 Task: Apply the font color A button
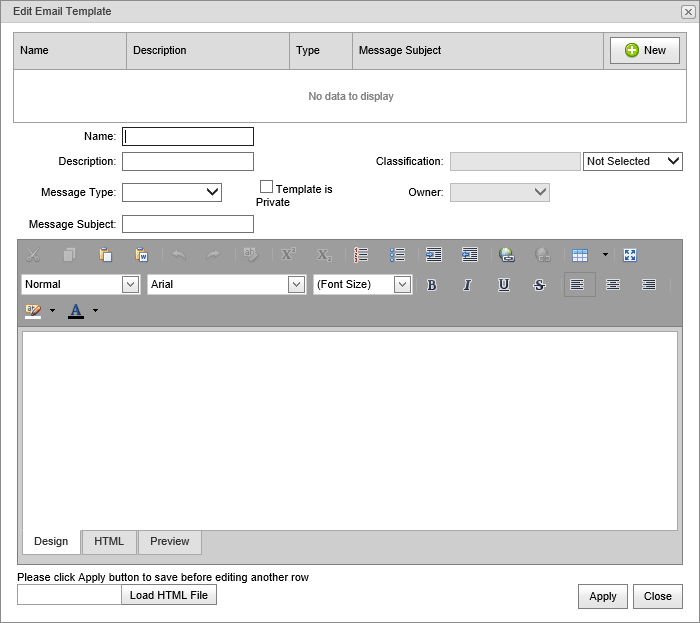click(76, 311)
